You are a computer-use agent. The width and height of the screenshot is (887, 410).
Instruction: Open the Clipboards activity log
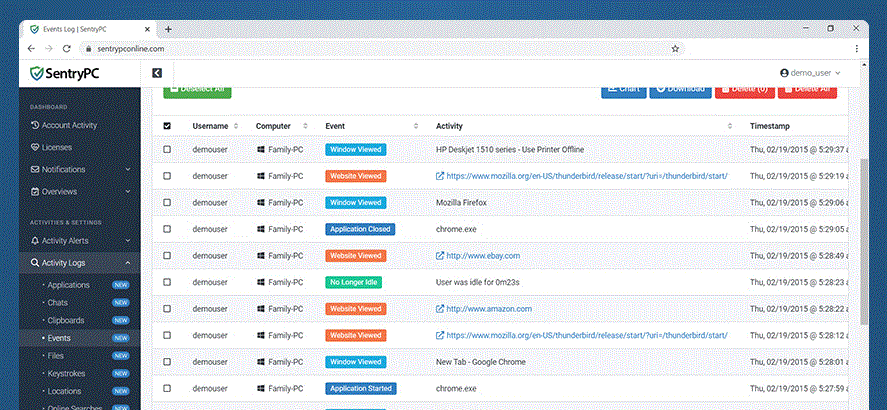[66, 320]
